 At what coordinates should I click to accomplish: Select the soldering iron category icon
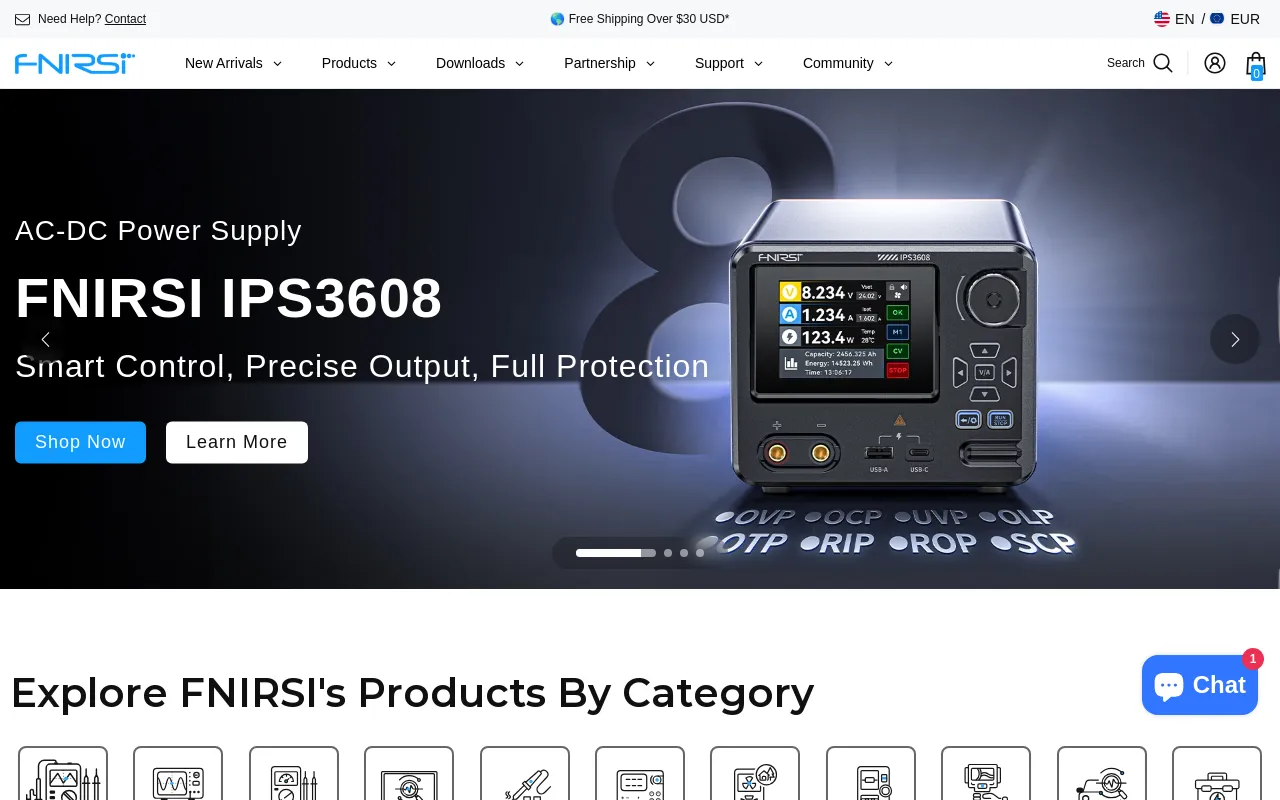click(525, 774)
